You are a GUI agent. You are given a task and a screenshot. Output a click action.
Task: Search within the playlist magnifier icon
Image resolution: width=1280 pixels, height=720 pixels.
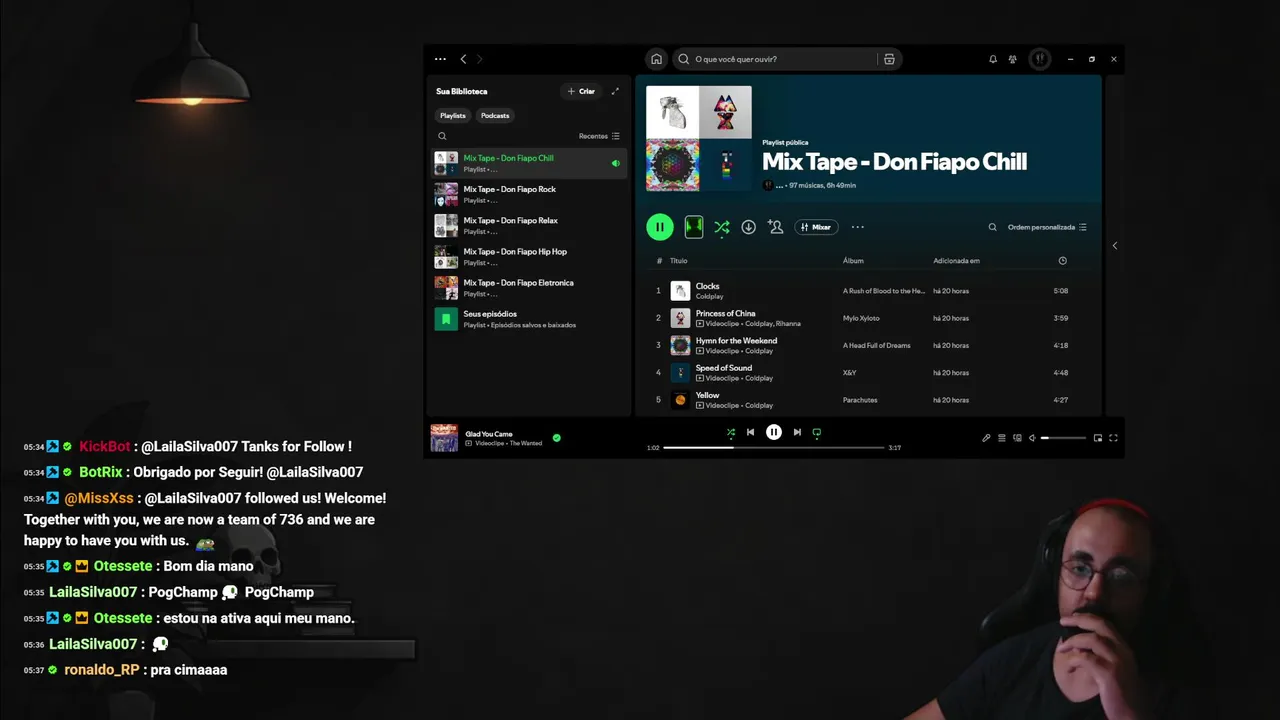pos(992,227)
